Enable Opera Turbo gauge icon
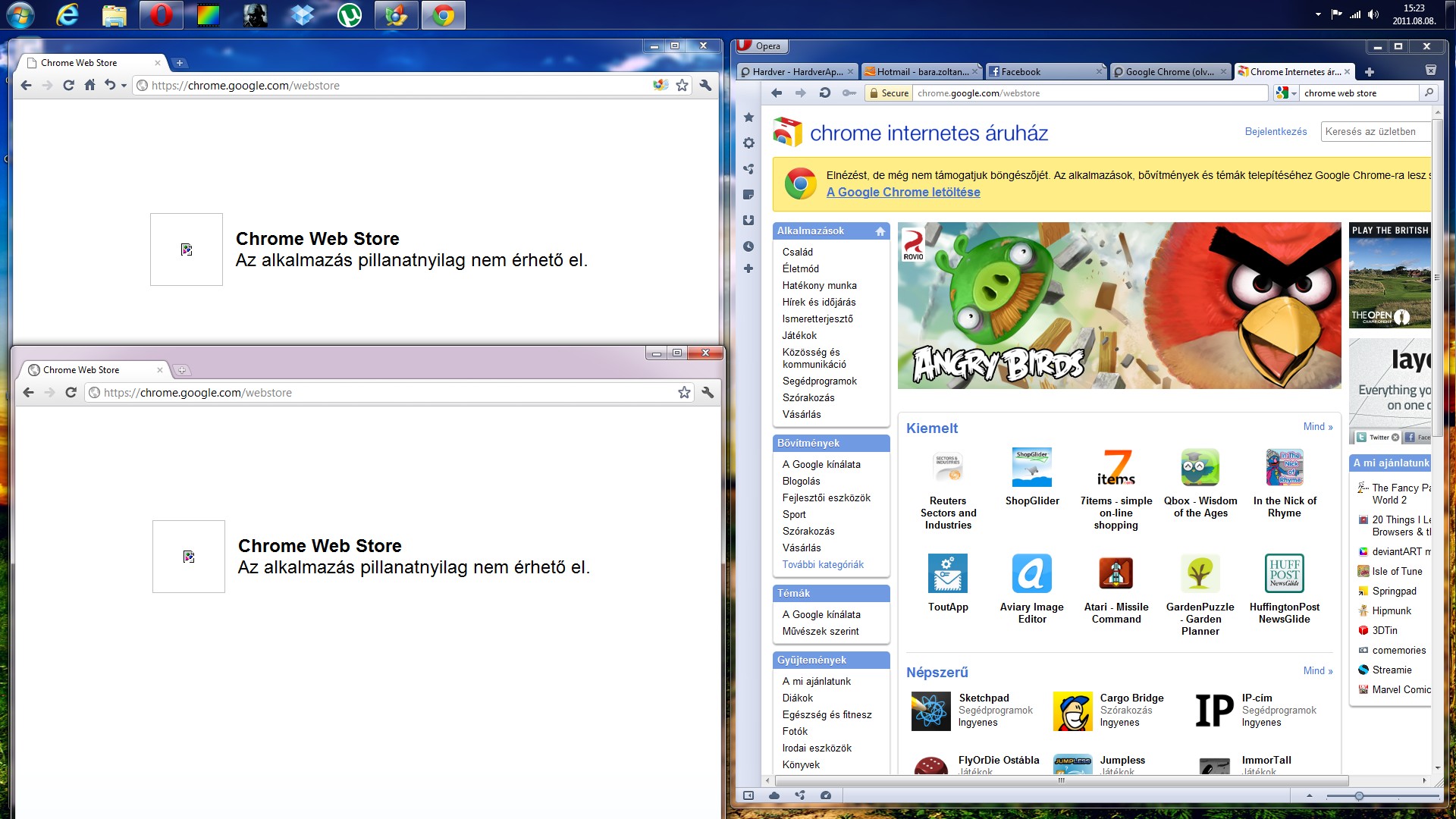 click(826, 795)
